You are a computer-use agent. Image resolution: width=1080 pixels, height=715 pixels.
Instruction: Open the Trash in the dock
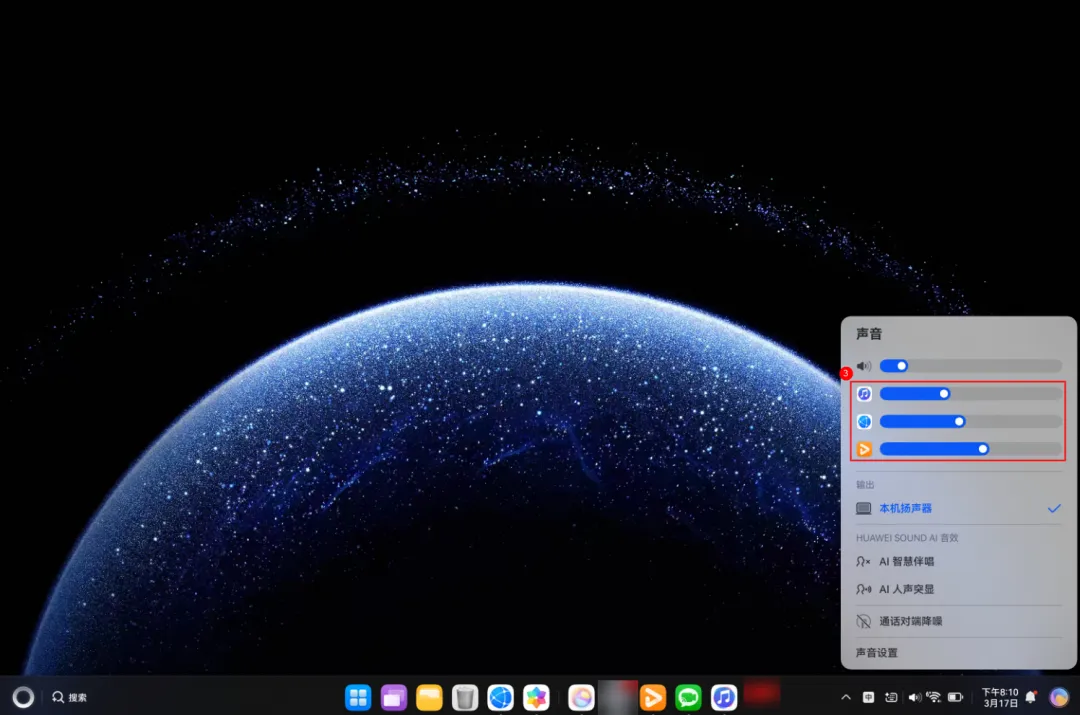[464, 697]
